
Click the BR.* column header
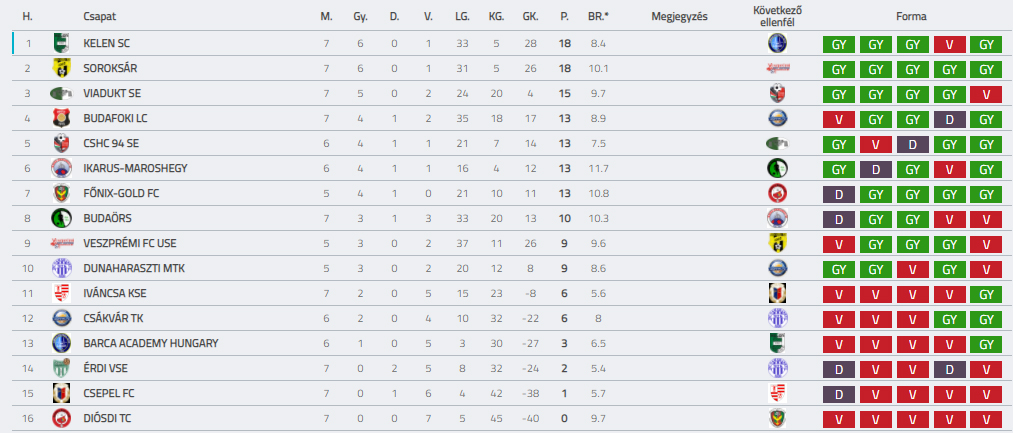598,17
